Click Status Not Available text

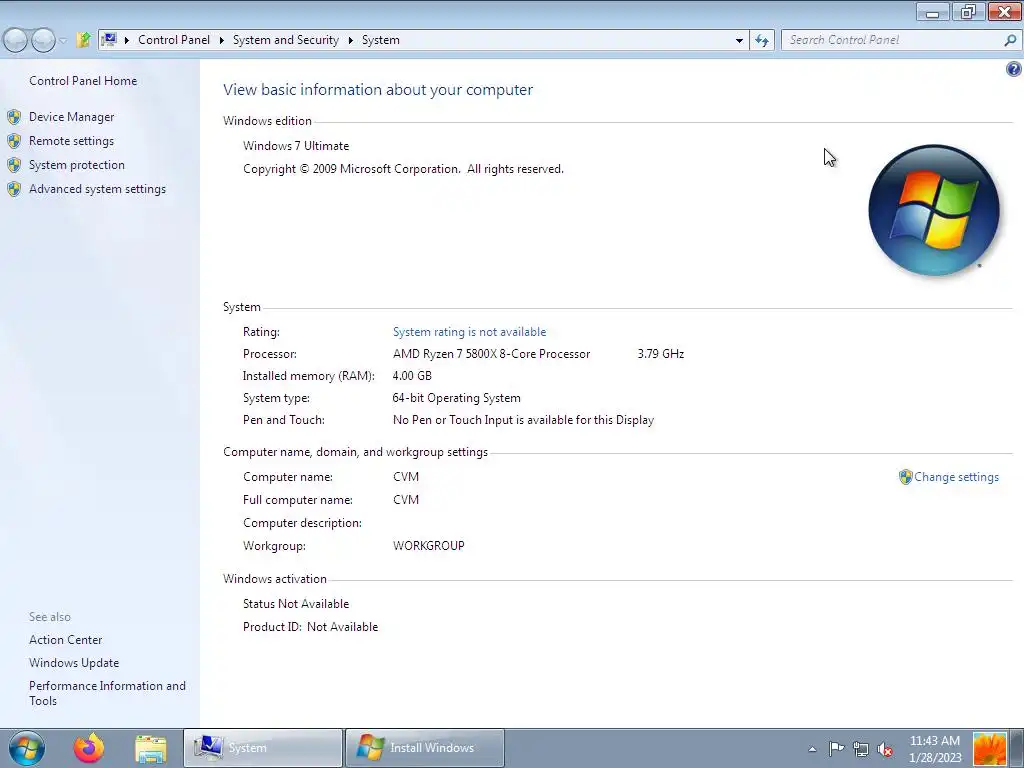tap(296, 604)
